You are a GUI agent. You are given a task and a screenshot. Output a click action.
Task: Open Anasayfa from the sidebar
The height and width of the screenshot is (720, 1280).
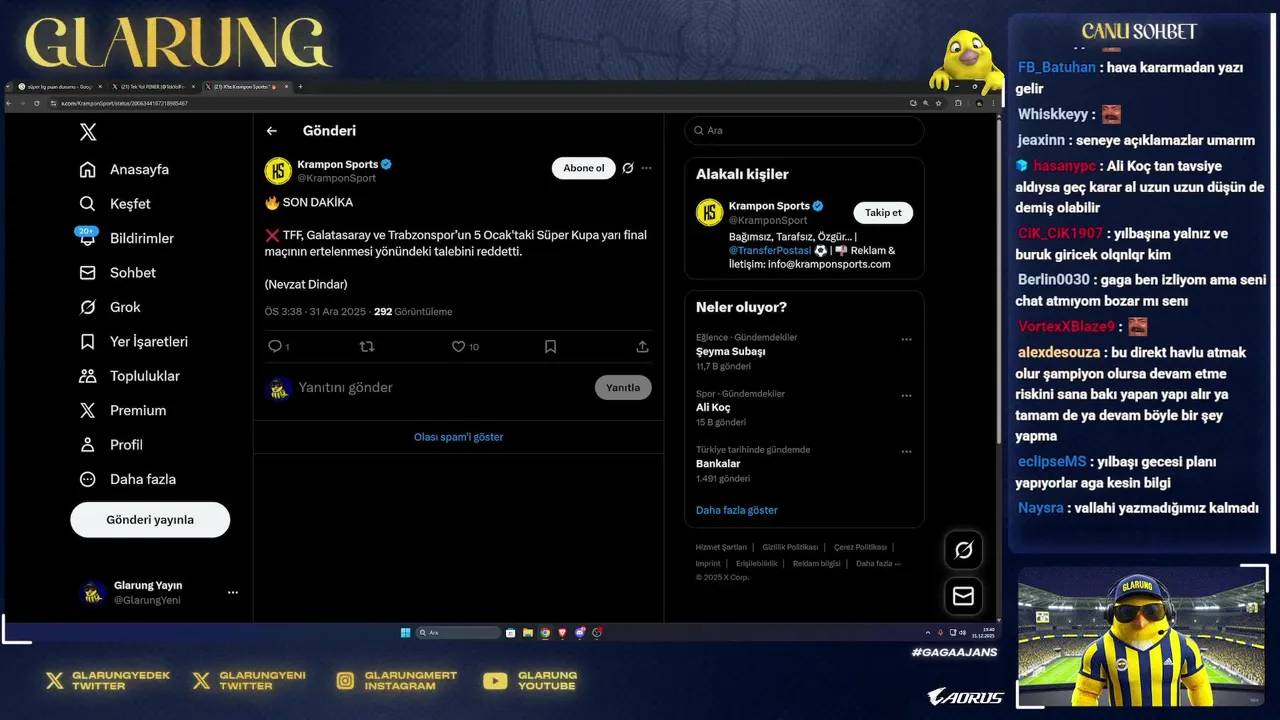[x=125, y=170]
